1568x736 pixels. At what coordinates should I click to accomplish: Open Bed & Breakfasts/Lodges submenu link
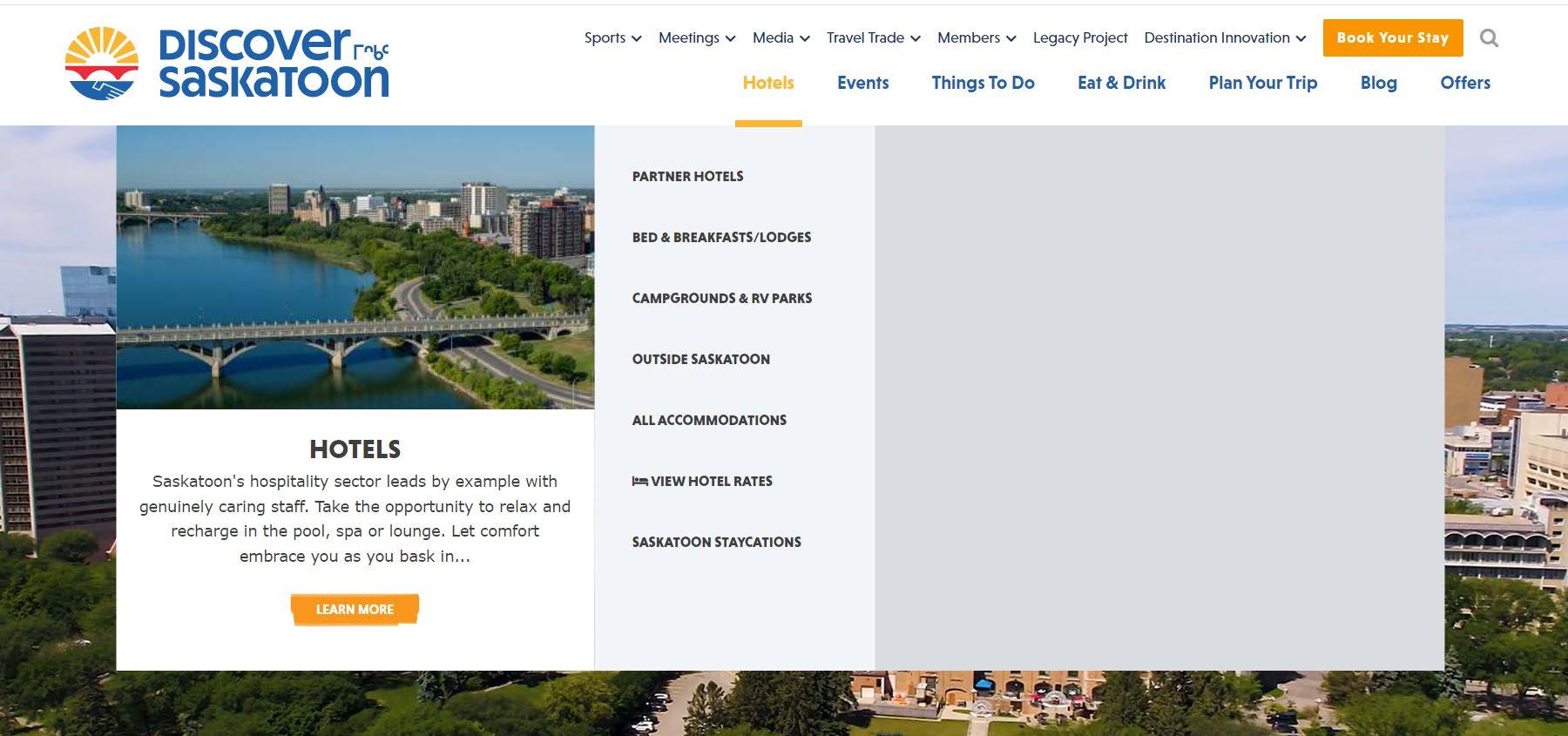coord(721,237)
